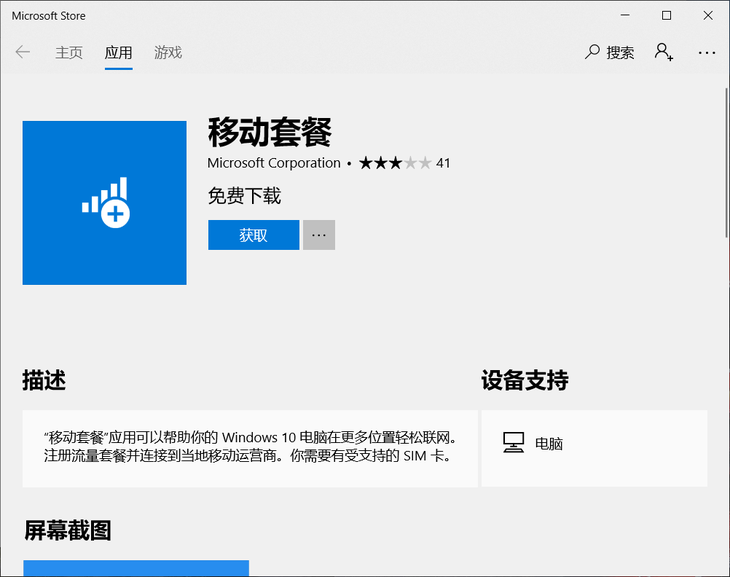The width and height of the screenshot is (730, 577).
Task: Go to the 主页 tab
Action: coord(69,52)
